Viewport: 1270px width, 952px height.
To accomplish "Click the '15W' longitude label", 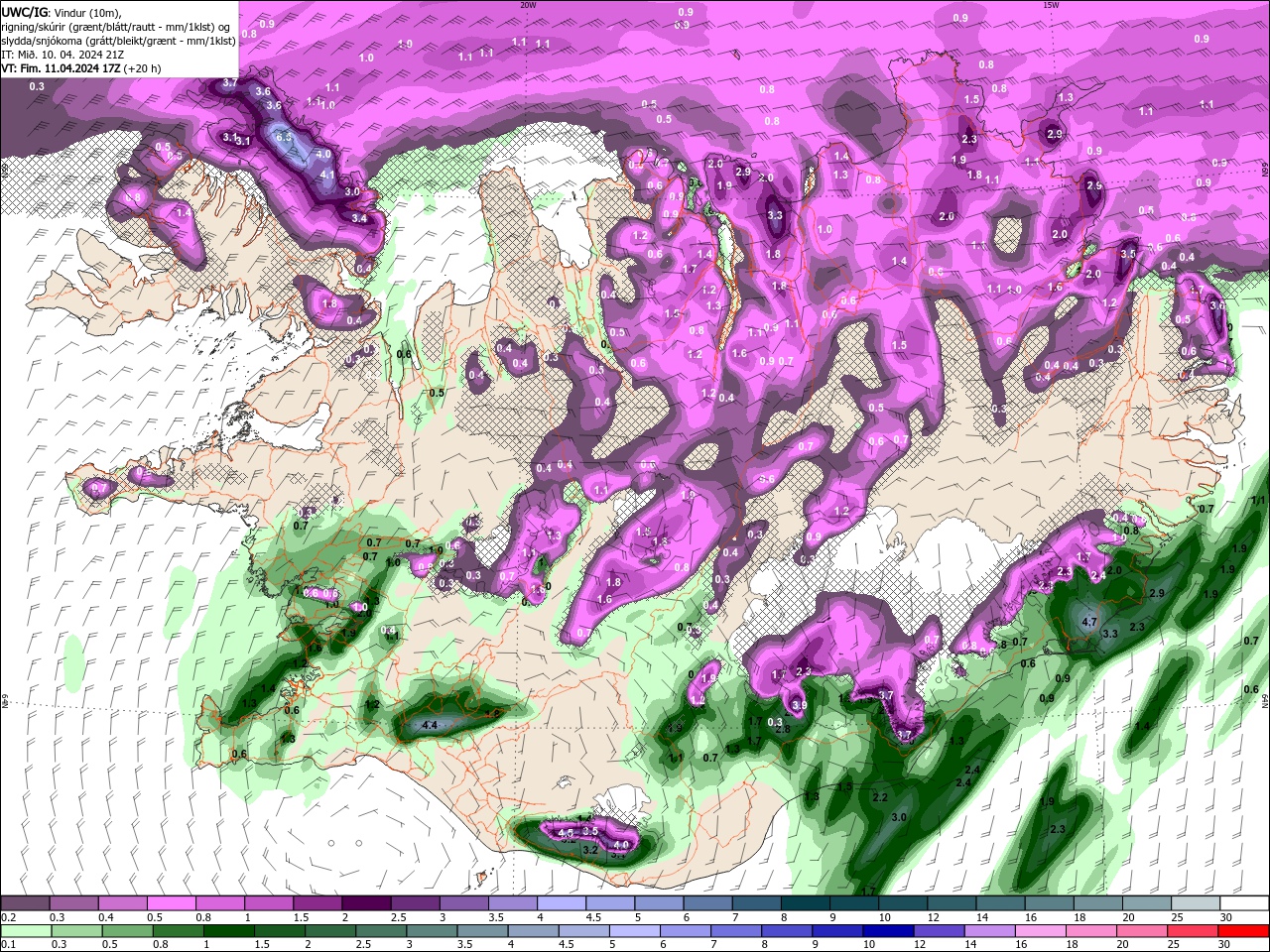I will point(1051,4).
